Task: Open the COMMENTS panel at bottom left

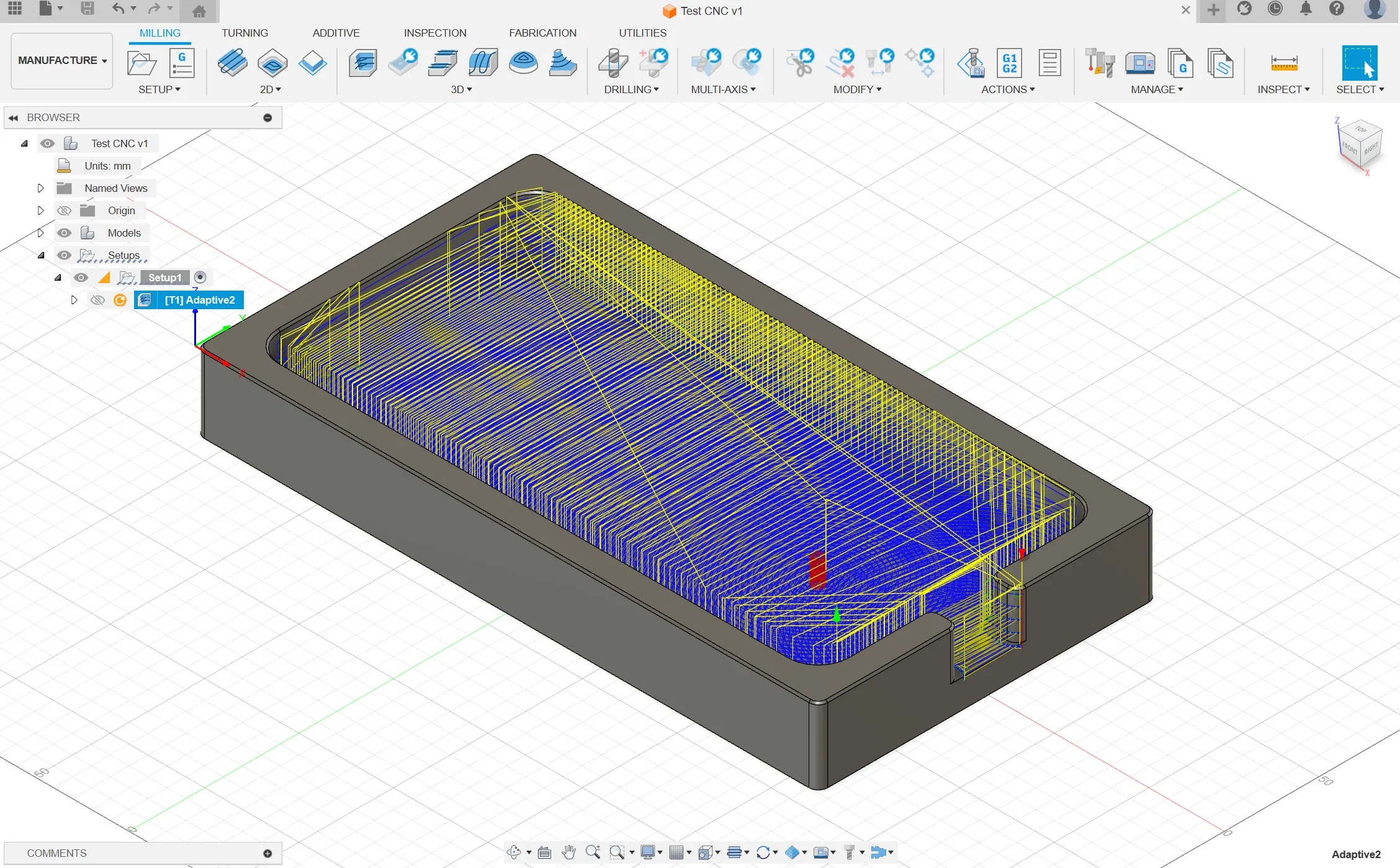Action: click(x=57, y=853)
